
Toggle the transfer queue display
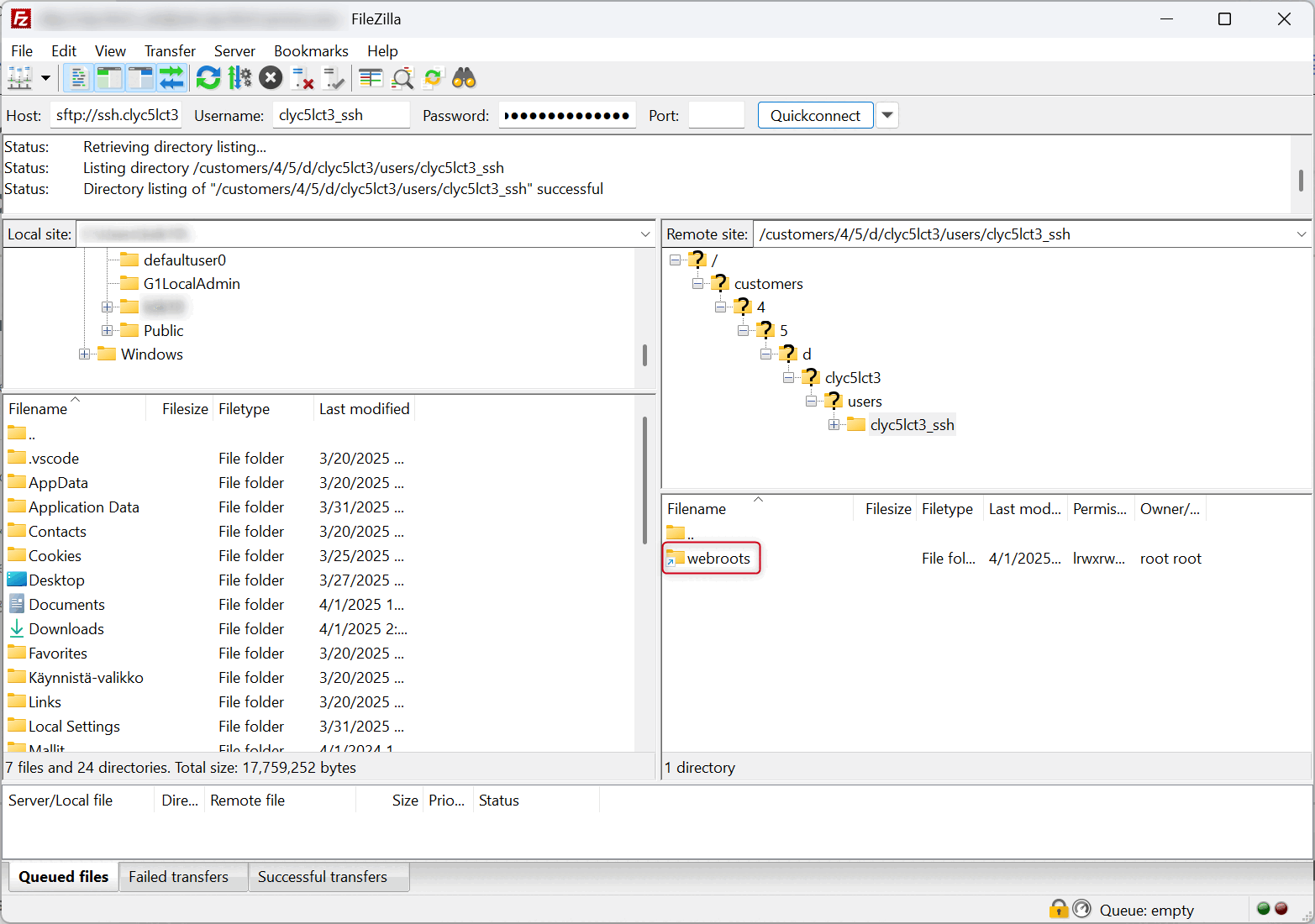pos(171,79)
